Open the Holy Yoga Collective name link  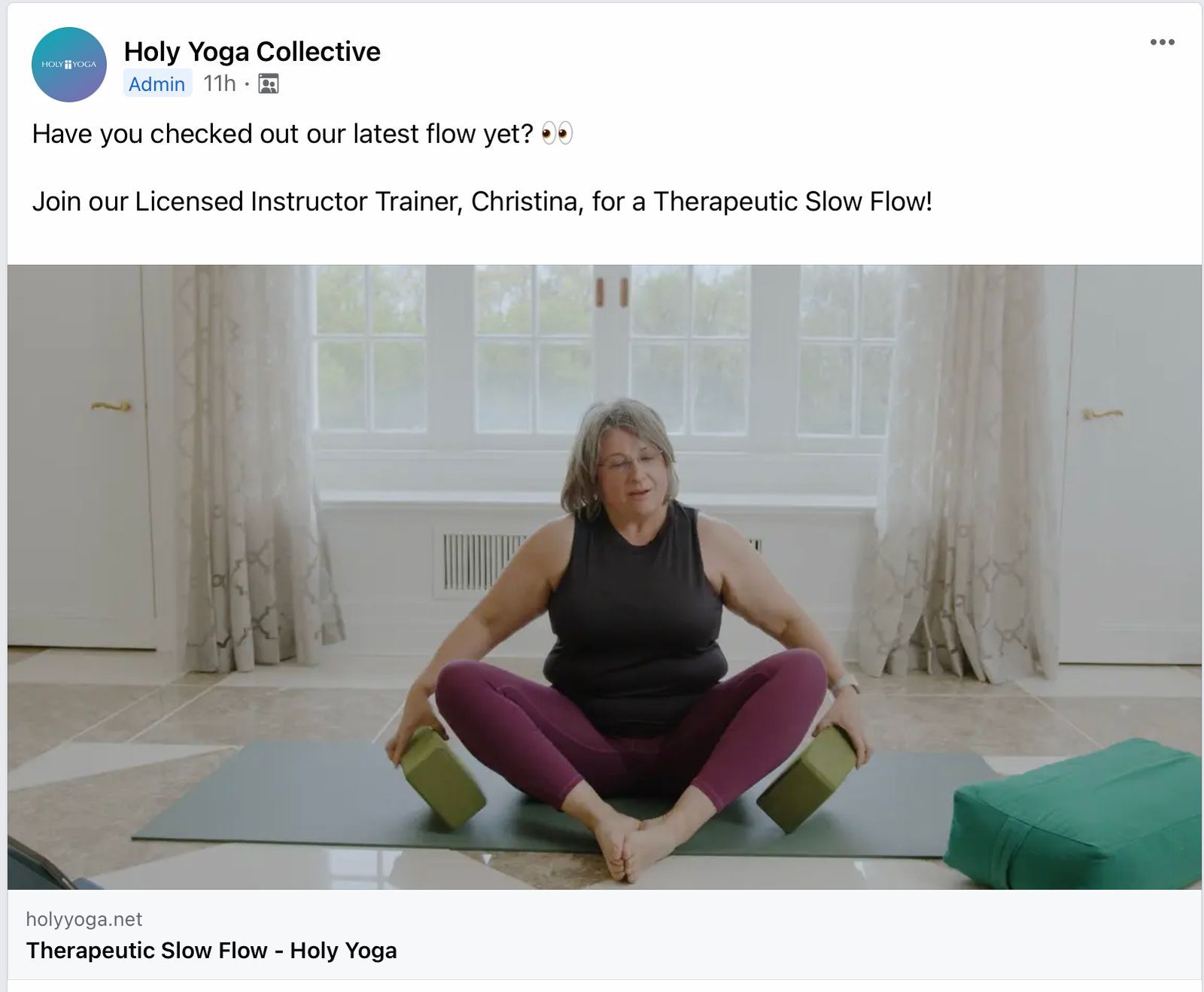click(252, 51)
